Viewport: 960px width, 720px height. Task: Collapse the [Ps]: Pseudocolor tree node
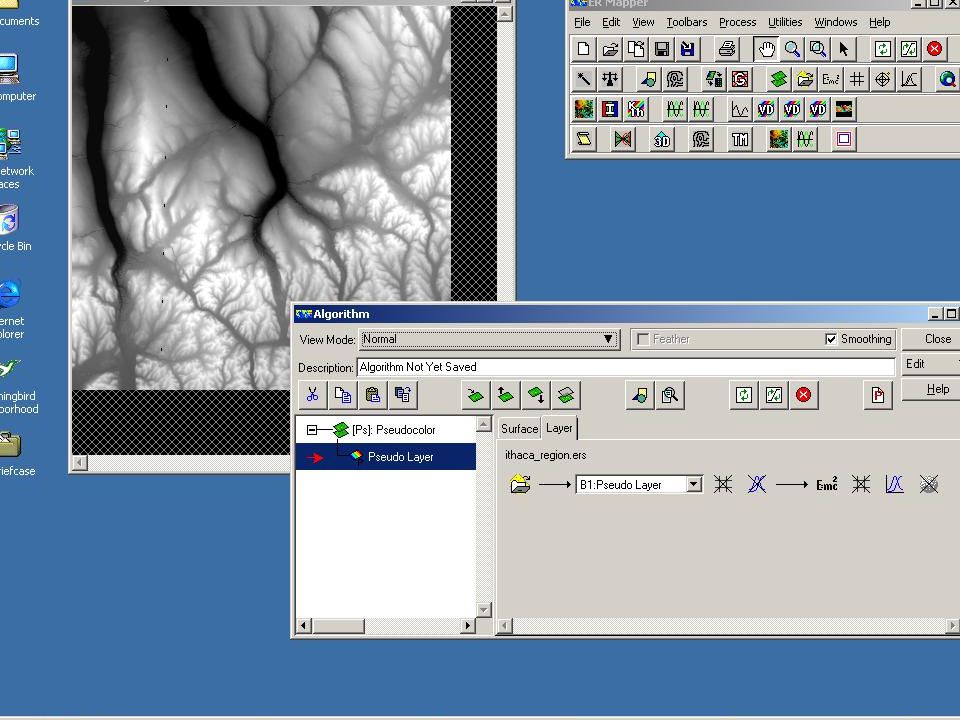[x=312, y=430]
